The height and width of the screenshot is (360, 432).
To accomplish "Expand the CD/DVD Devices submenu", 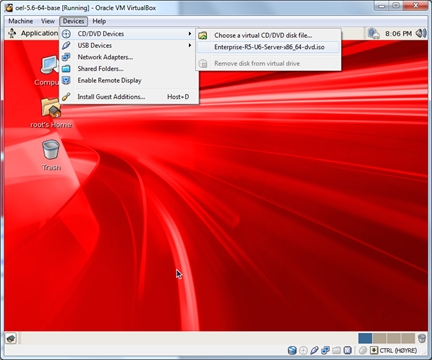I will coord(128,34).
